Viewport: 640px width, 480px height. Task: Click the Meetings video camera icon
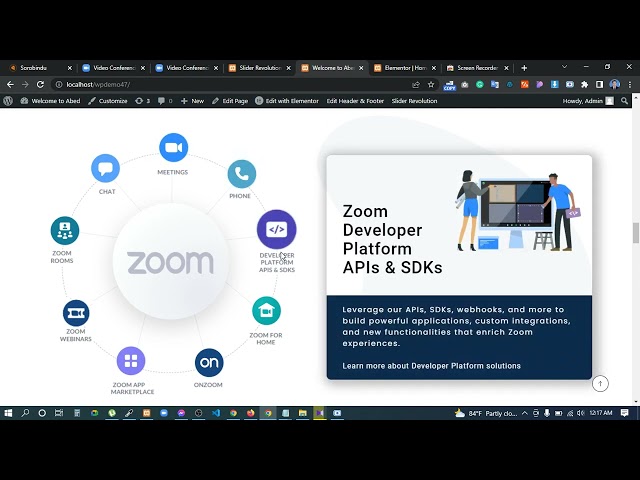pyautogui.click(x=173, y=147)
